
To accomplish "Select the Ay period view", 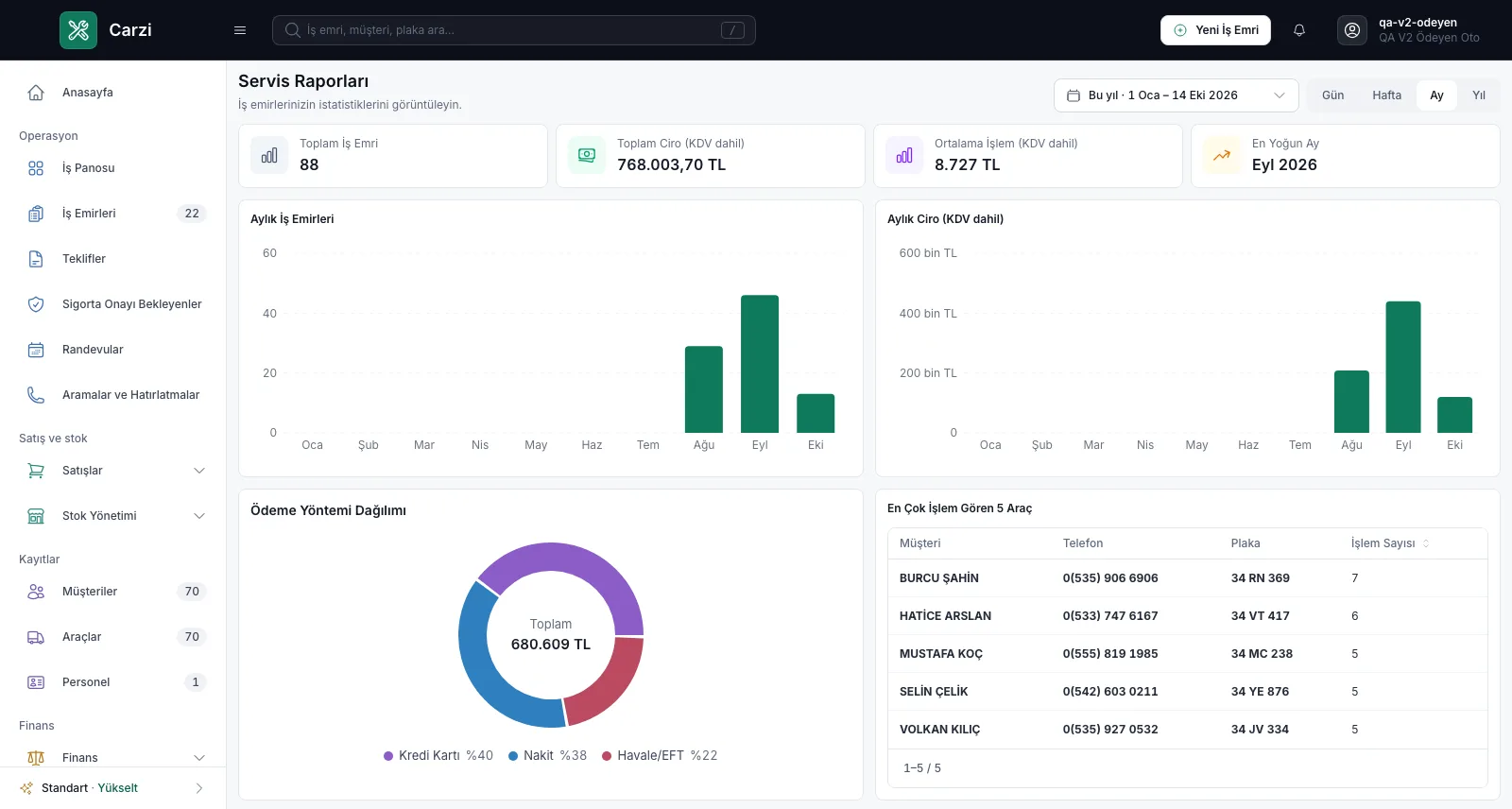I will 1436,95.
